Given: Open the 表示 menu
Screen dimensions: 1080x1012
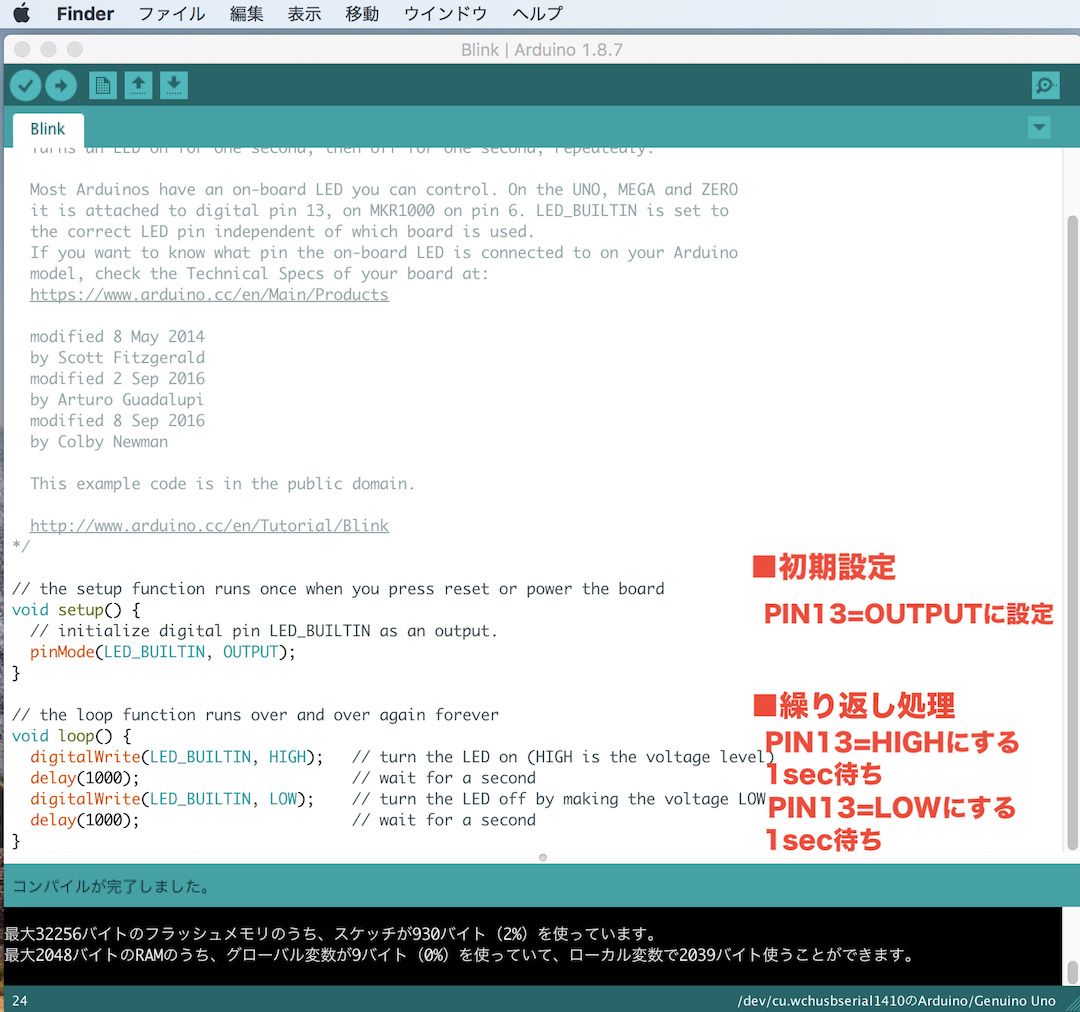Looking at the screenshot, I should tap(304, 13).
